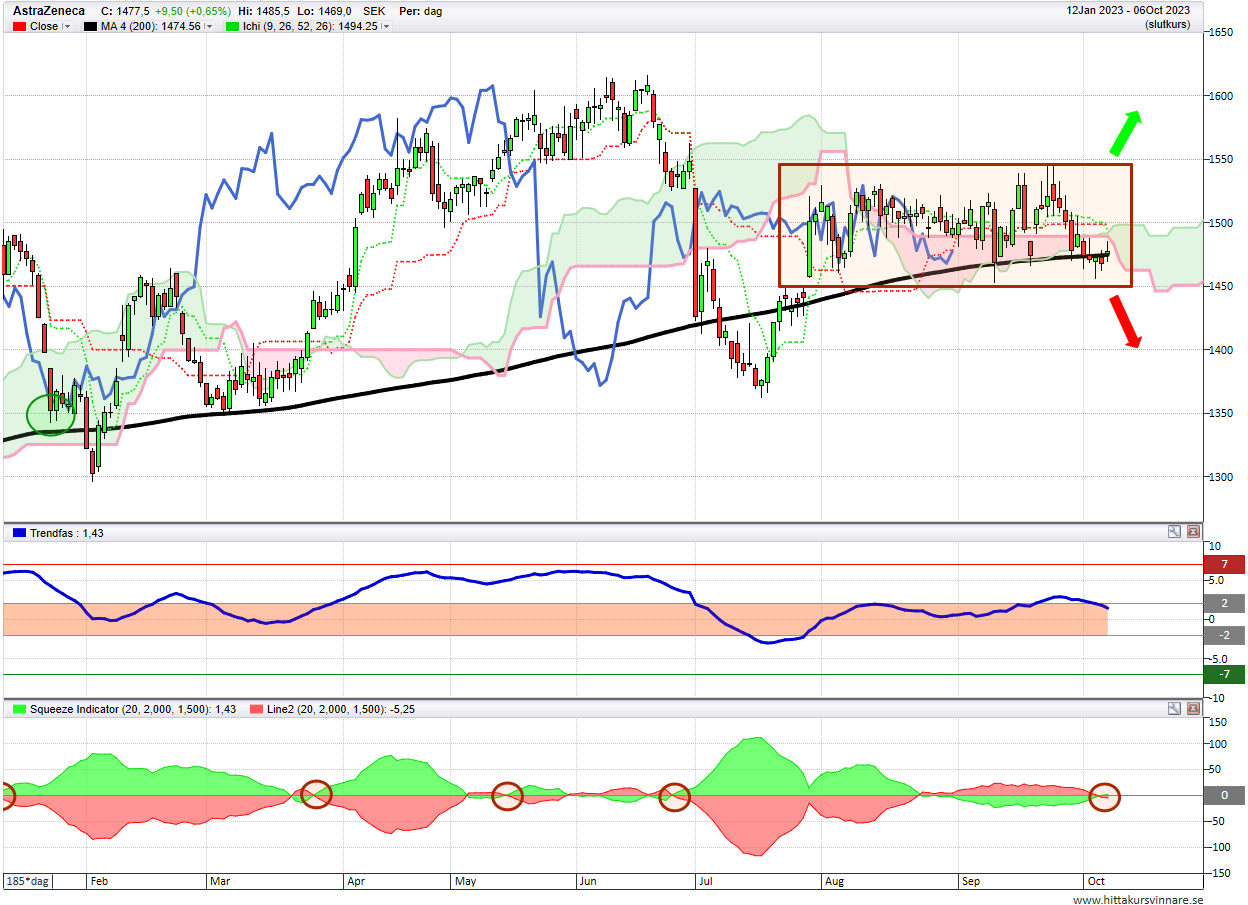This screenshot has height=905, width=1248.
Task: Click the red 7 level marker in Trendfas
Action: [1225, 564]
